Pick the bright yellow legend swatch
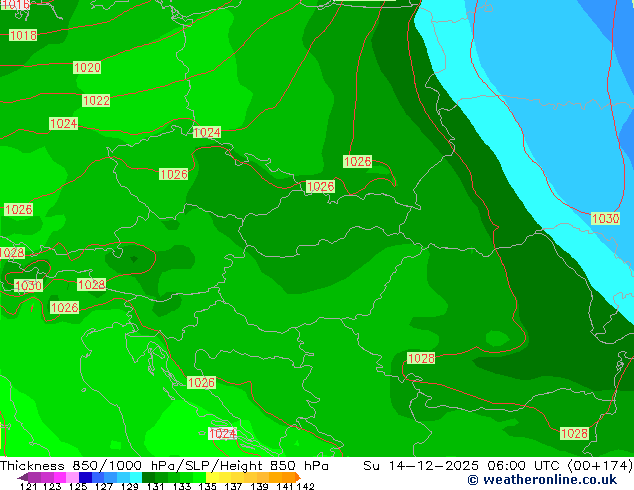Viewport: 634px width, 490px height. pyautogui.click(x=212, y=477)
